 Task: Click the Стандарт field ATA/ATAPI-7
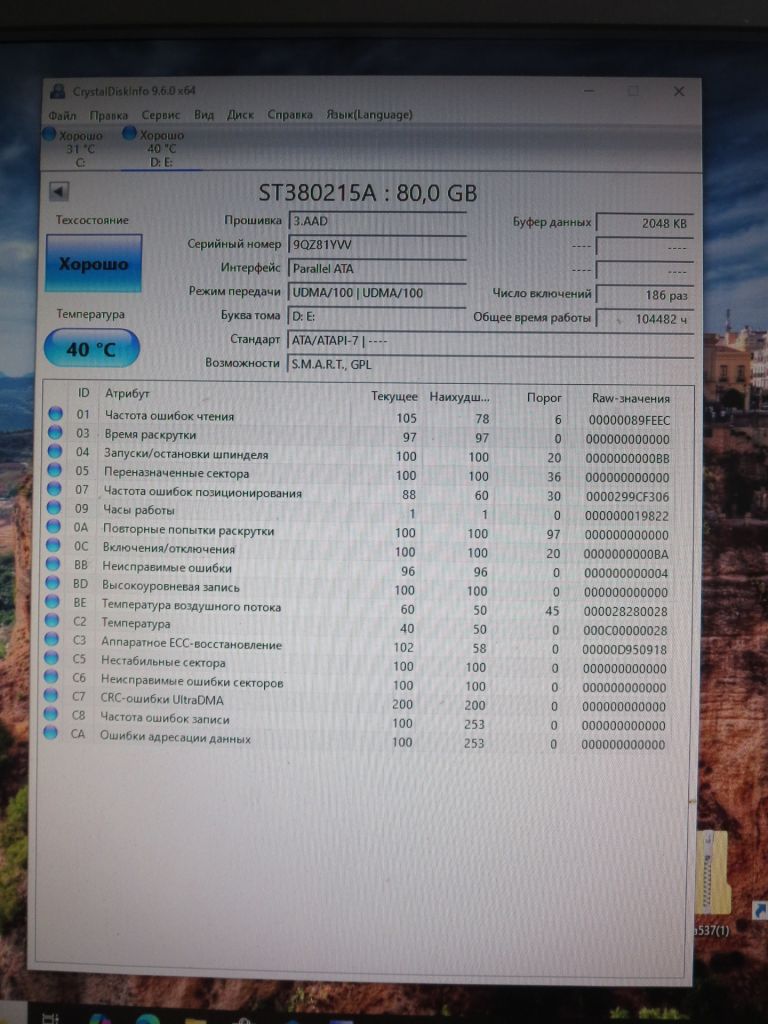pos(490,340)
